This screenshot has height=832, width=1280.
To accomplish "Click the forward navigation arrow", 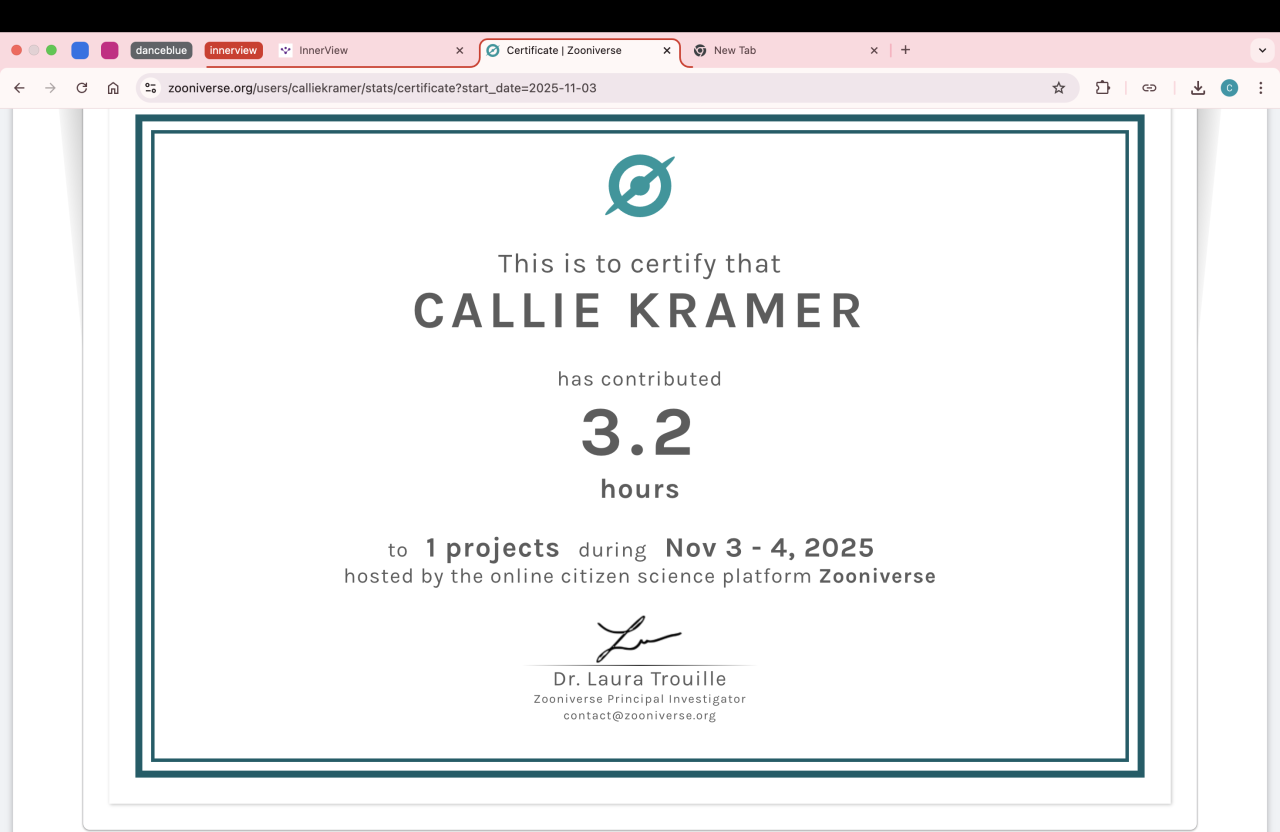I will click(50, 88).
